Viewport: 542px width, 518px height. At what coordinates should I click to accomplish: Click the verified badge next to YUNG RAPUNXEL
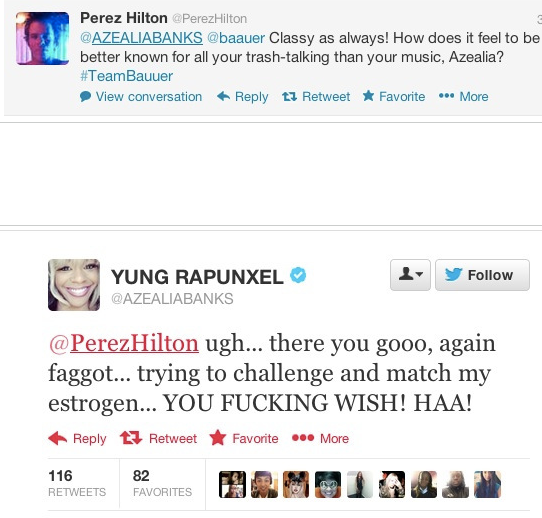(298, 275)
